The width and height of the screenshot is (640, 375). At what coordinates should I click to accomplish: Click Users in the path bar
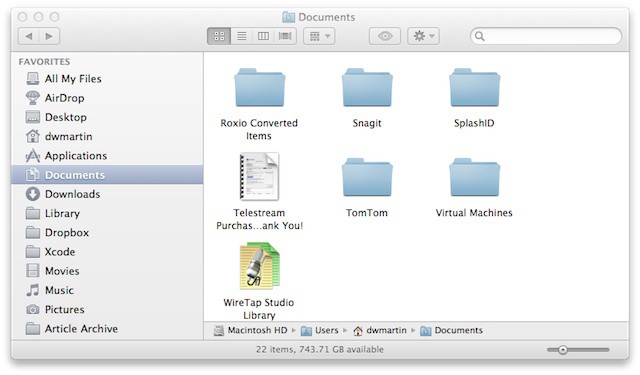coord(320,330)
